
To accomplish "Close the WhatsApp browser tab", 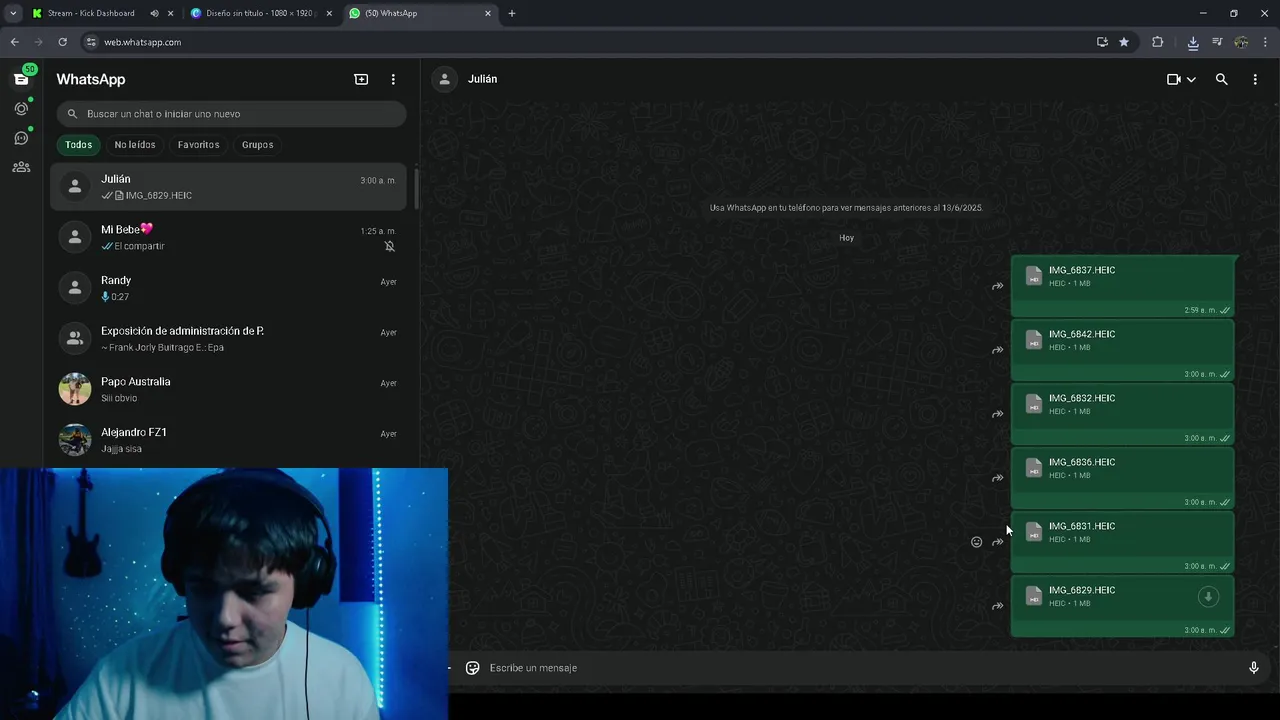I will 488,13.
